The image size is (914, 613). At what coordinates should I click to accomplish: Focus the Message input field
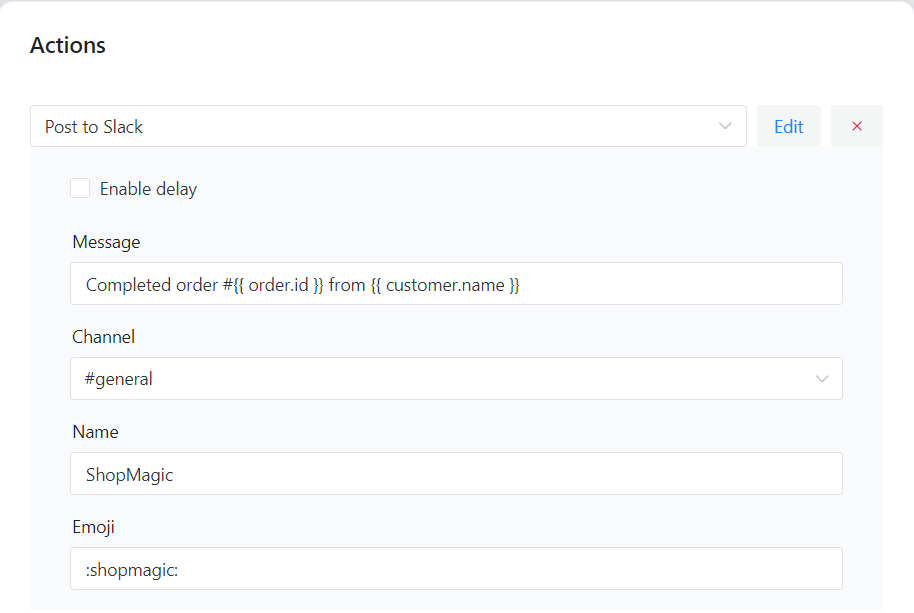[x=456, y=284]
